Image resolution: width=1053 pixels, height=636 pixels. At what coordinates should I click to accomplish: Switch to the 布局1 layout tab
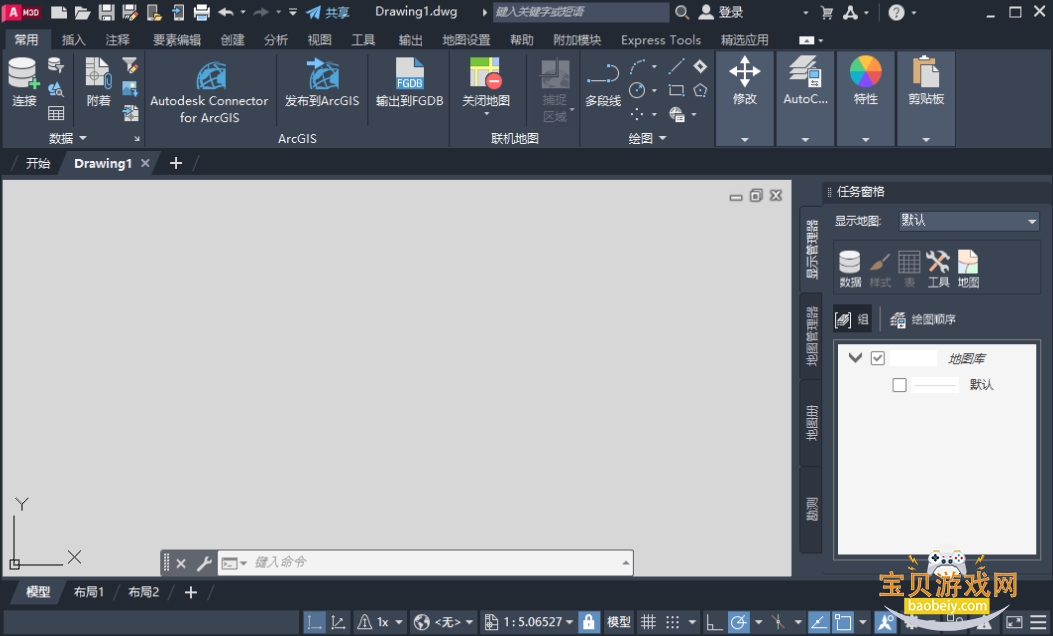(89, 592)
